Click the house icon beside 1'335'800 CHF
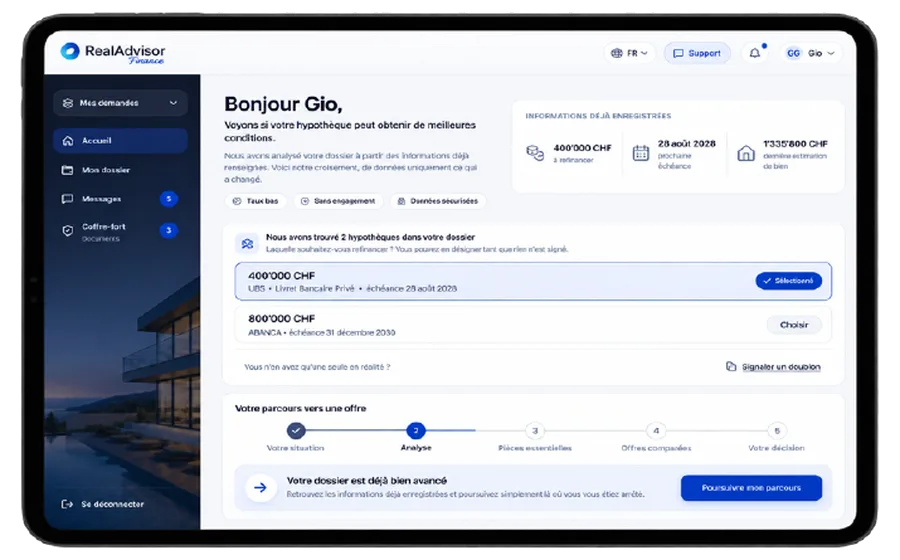This screenshot has width=900, height=560. click(x=746, y=153)
